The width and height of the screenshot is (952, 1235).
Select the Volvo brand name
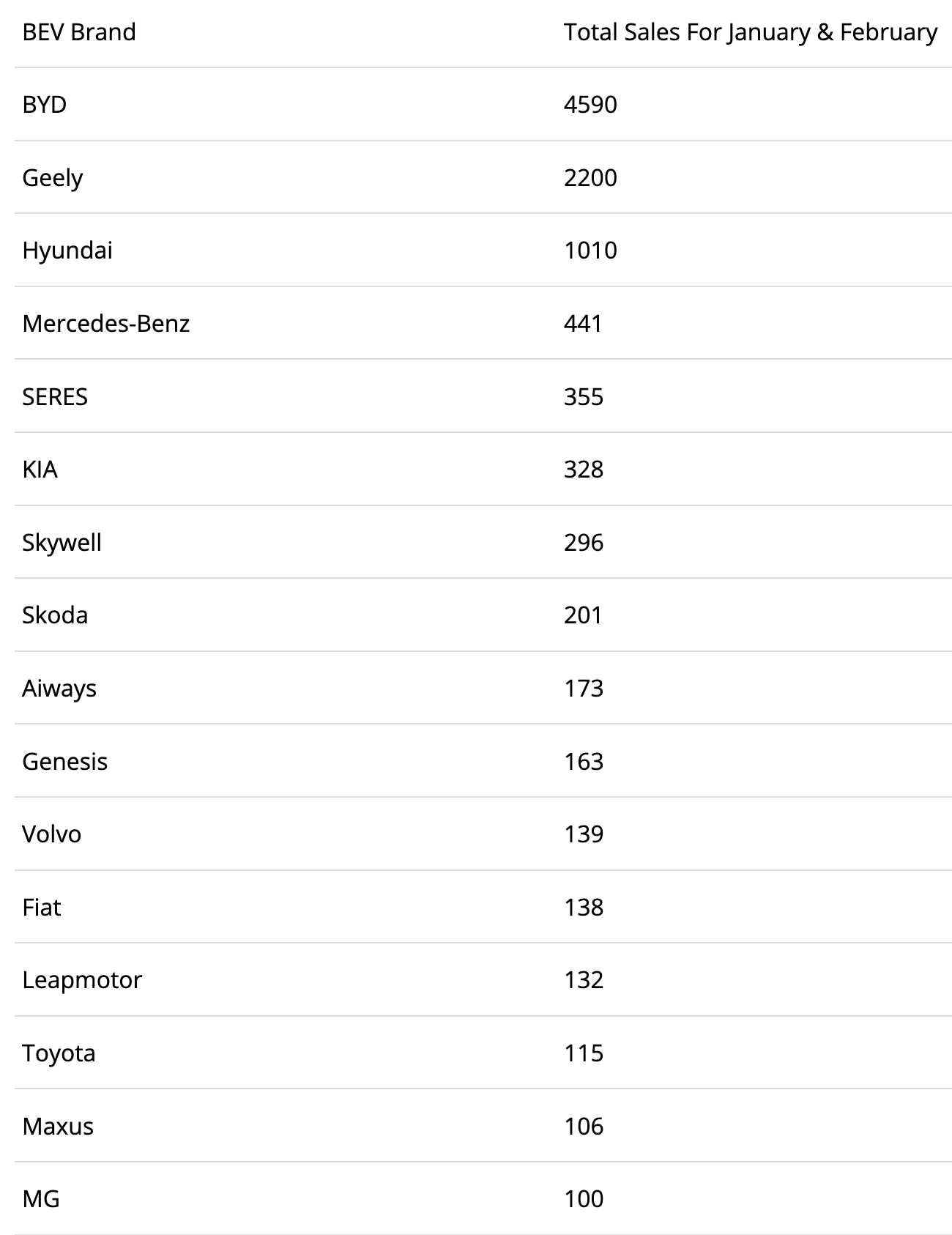(52, 834)
